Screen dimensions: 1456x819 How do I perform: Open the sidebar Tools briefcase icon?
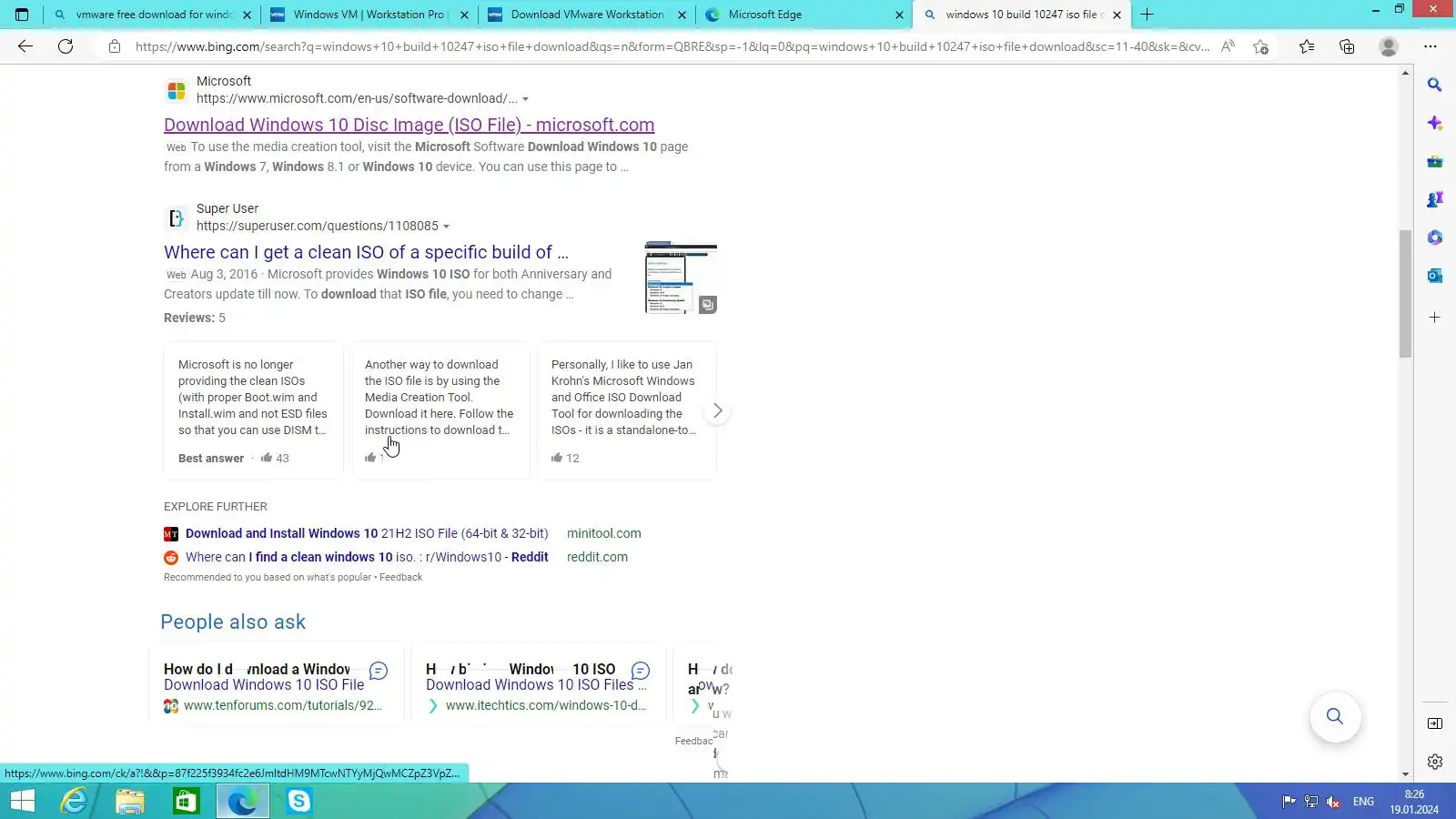click(x=1435, y=161)
